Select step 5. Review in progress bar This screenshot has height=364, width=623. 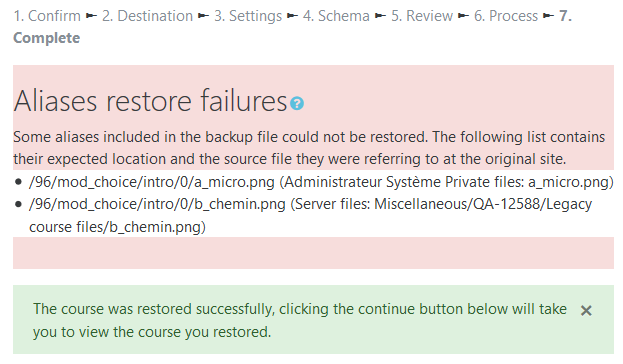pos(422,16)
